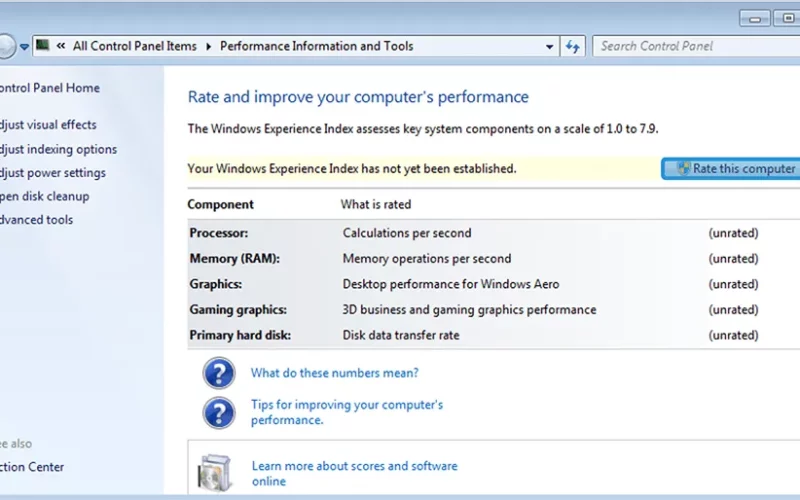Click the Primary hard disk: row label
Image resolution: width=800 pixels, height=500 pixels.
tap(240, 335)
